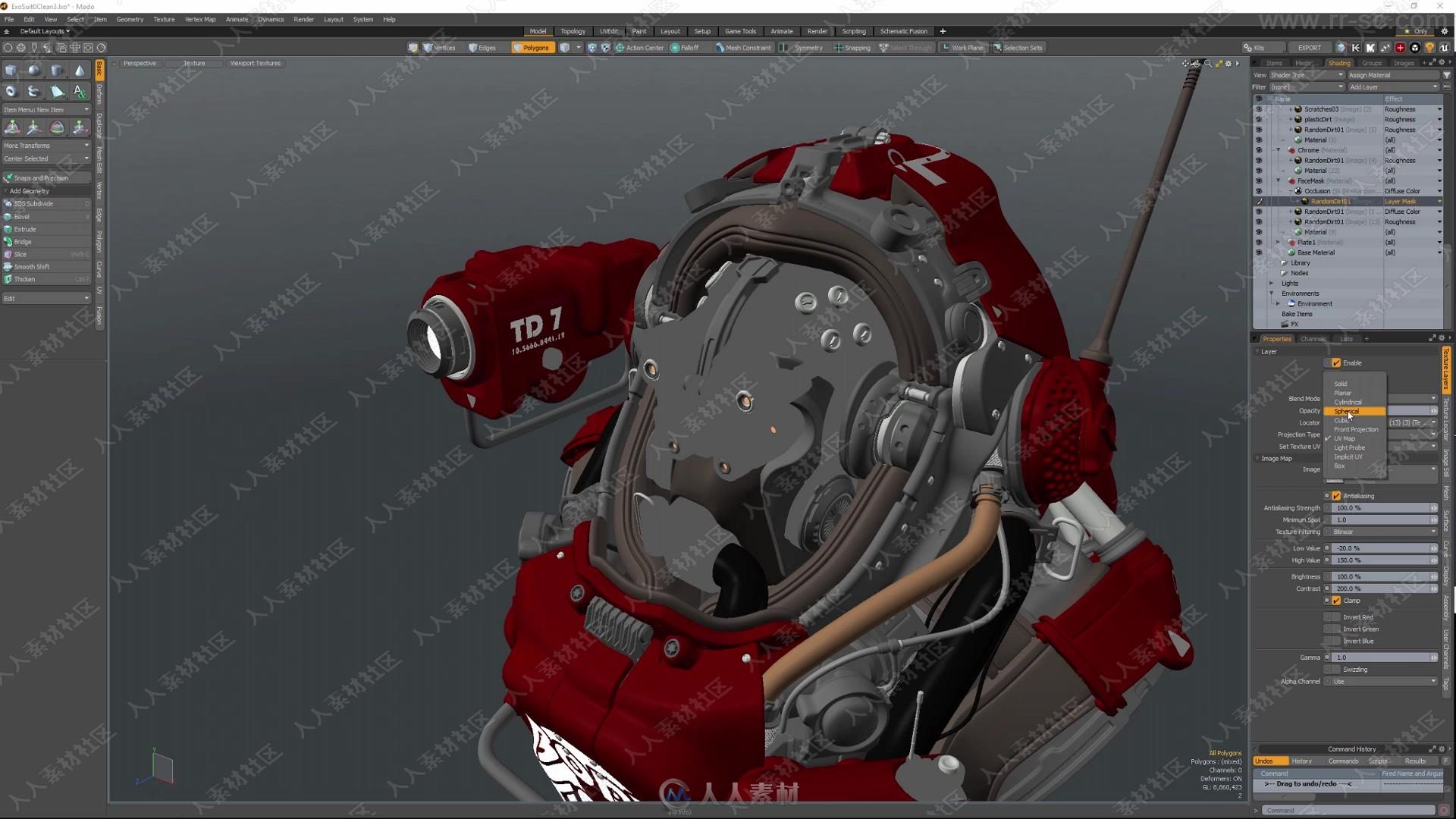The width and height of the screenshot is (1456, 819).
Task: Click the red plus icon in top toolbar
Action: 1400,47
